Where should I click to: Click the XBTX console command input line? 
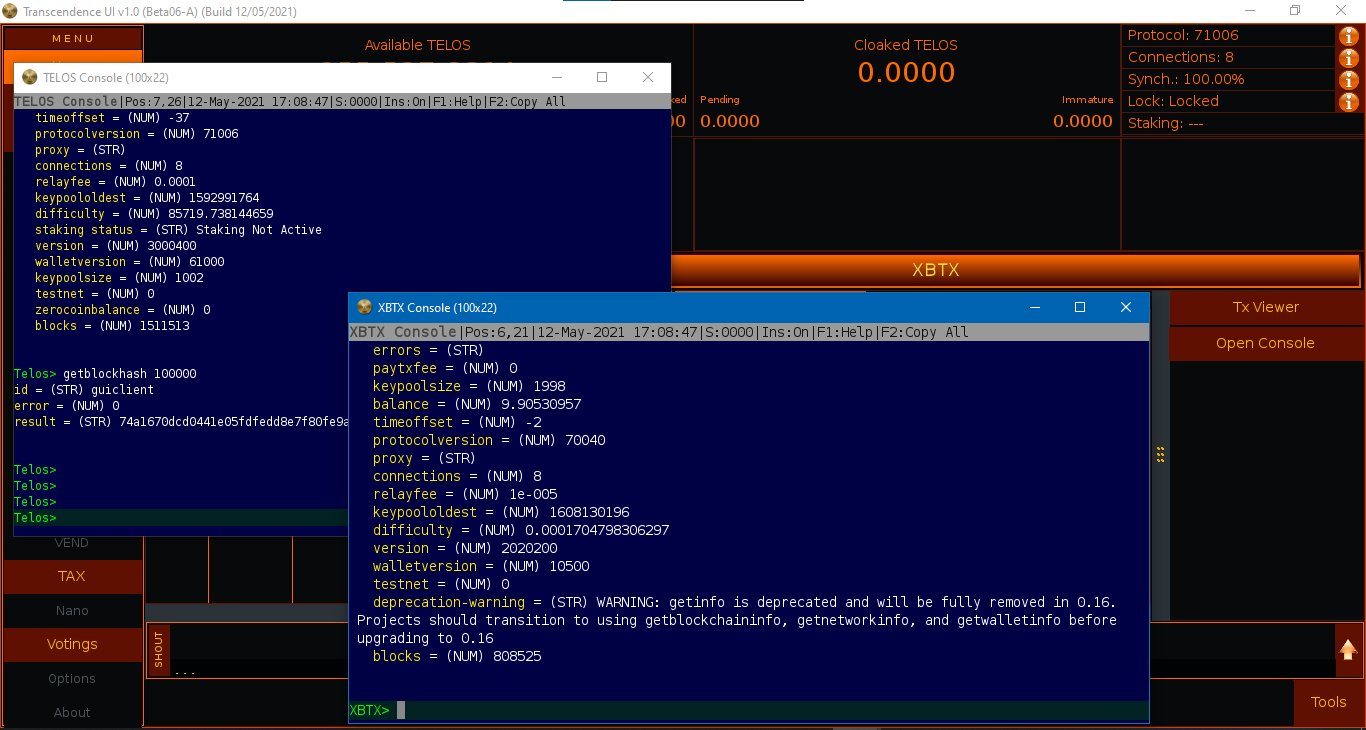[748, 710]
